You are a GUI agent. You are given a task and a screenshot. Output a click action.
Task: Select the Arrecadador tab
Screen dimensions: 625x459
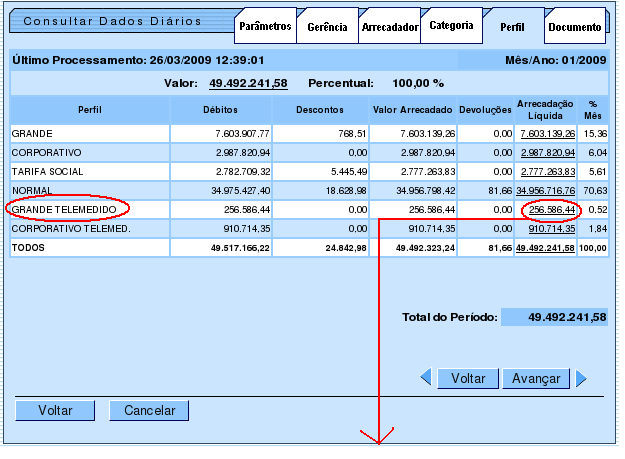388,27
